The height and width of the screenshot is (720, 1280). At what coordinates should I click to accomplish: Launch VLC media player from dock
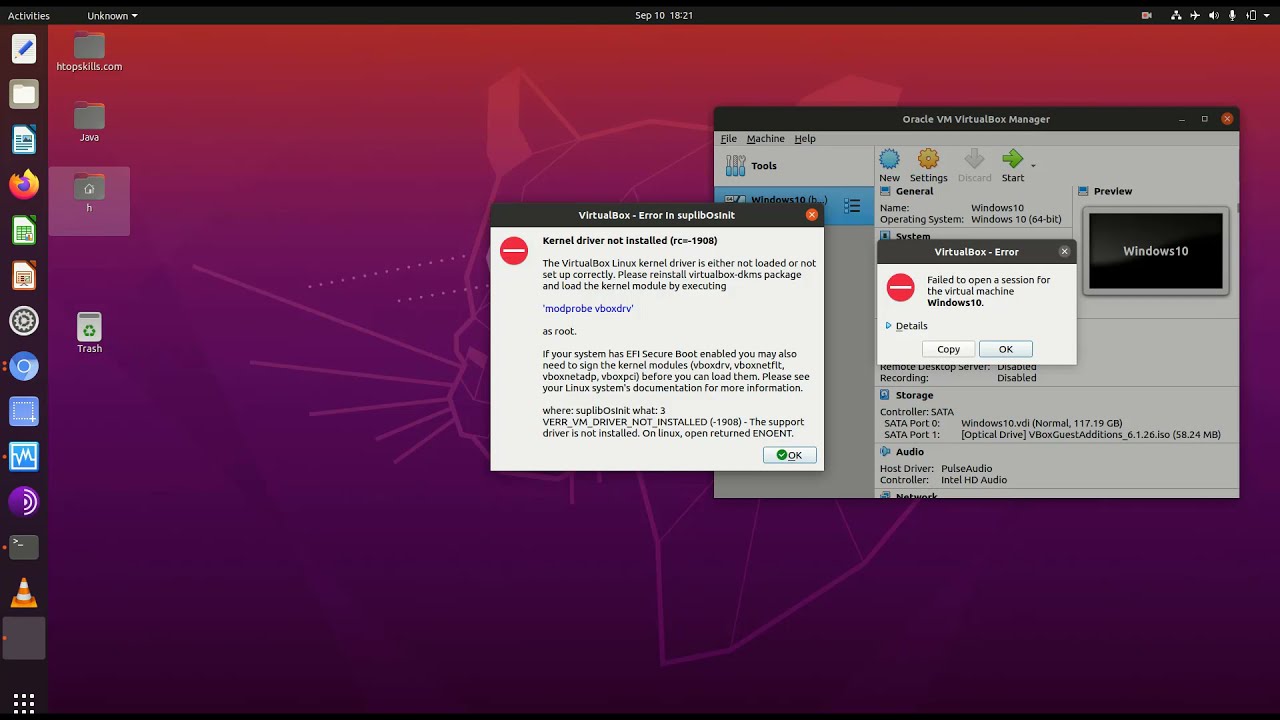pos(24,593)
